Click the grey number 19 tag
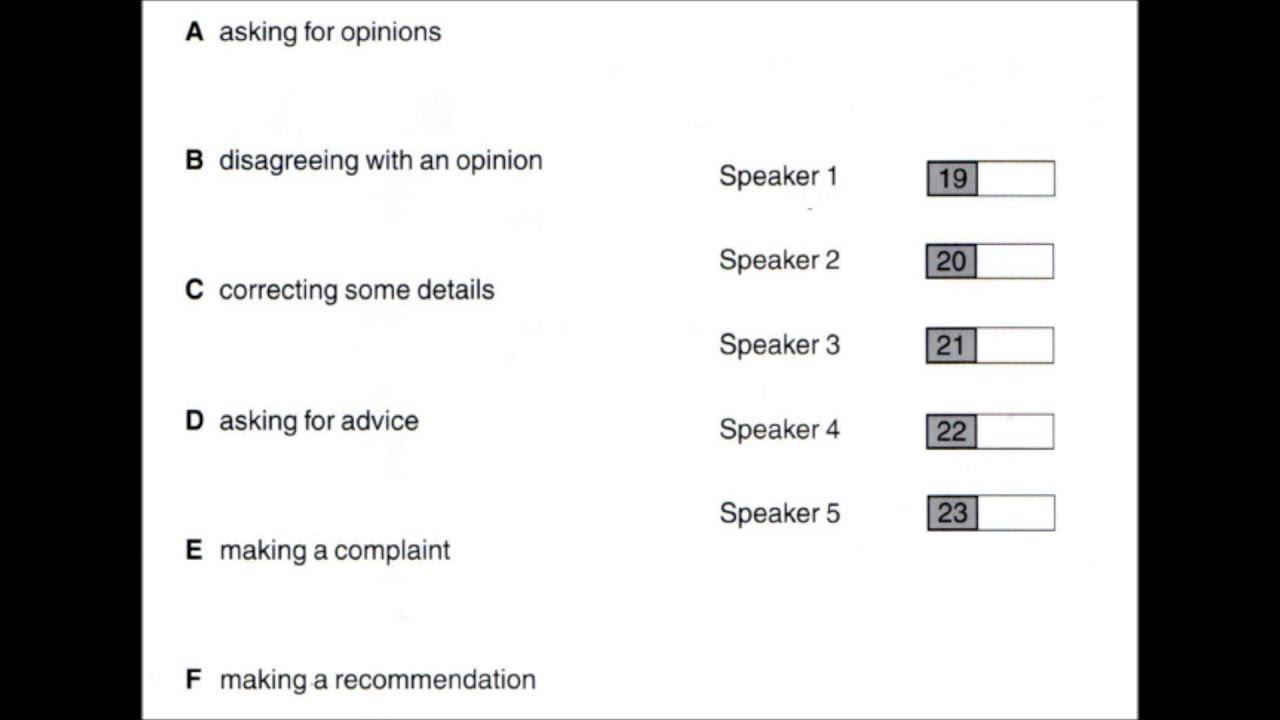Screen dimensions: 1280x720 952,179
